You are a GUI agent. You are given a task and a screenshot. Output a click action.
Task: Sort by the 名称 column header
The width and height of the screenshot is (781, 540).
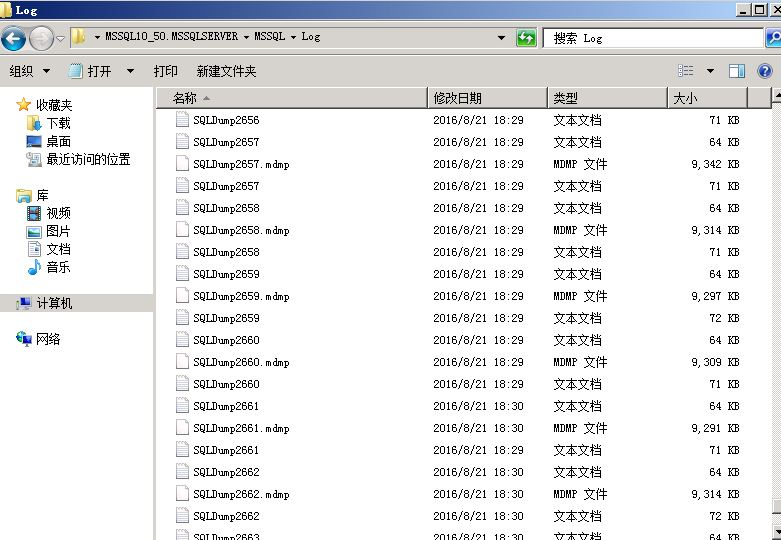pyautogui.click(x=292, y=98)
